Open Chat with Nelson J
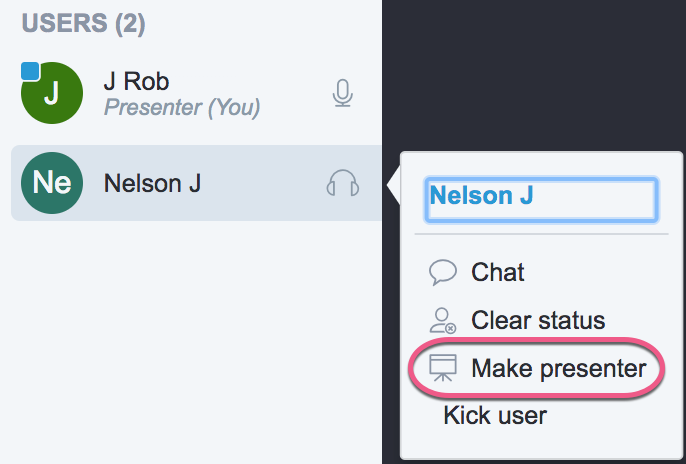The height and width of the screenshot is (464, 686). click(497, 272)
